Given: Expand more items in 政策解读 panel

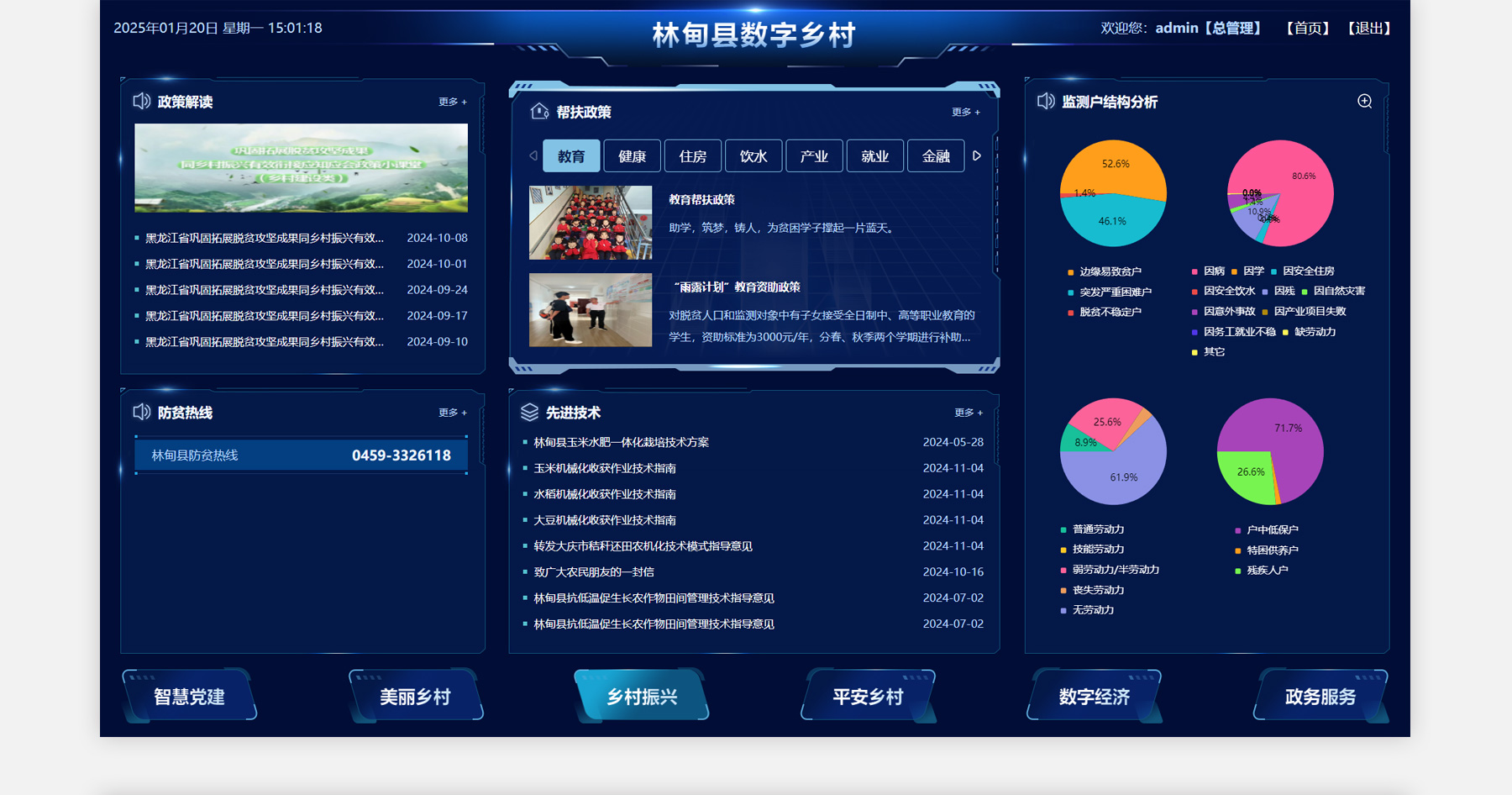Looking at the screenshot, I should pos(452,102).
